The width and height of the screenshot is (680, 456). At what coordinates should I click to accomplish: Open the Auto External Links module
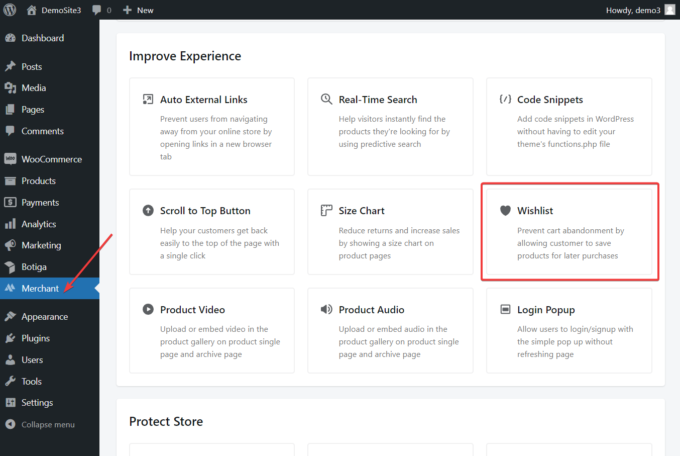click(x=212, y=127)
